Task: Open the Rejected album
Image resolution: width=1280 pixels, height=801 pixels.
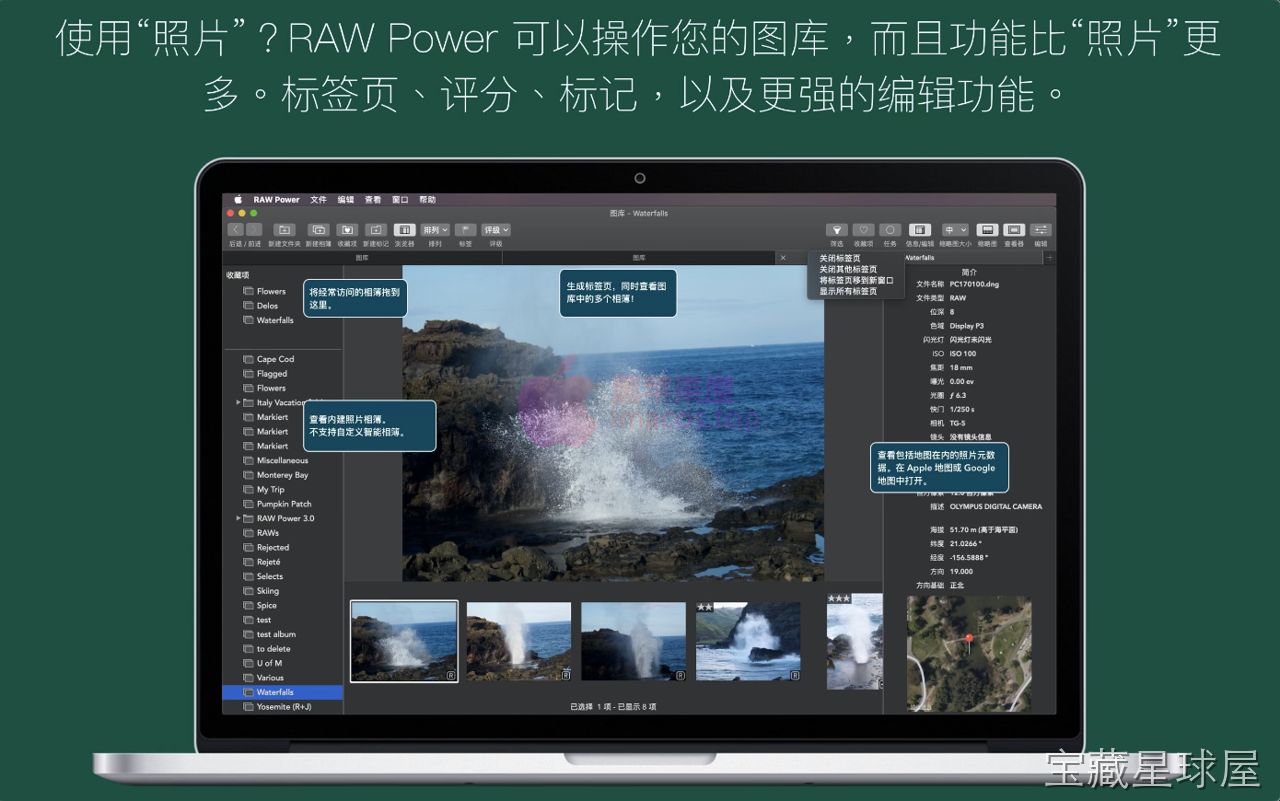Action: click(272, 548)
